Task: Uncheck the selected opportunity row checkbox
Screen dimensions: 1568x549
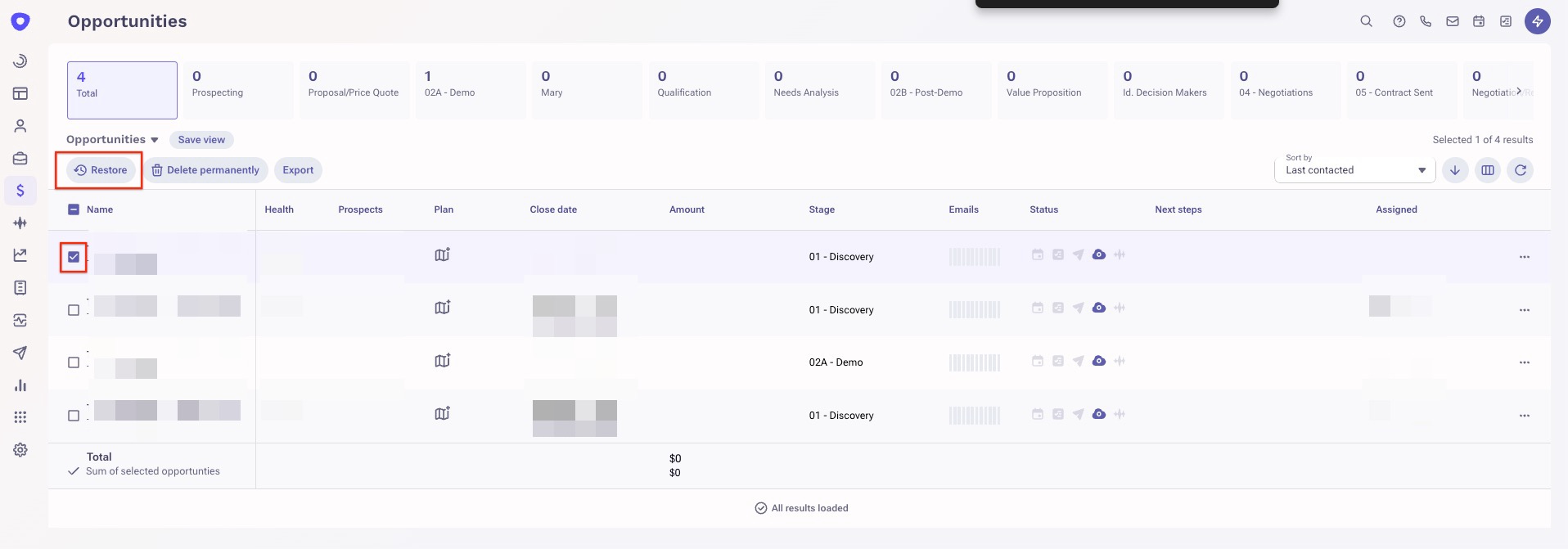Action: (x=74, y=257)
